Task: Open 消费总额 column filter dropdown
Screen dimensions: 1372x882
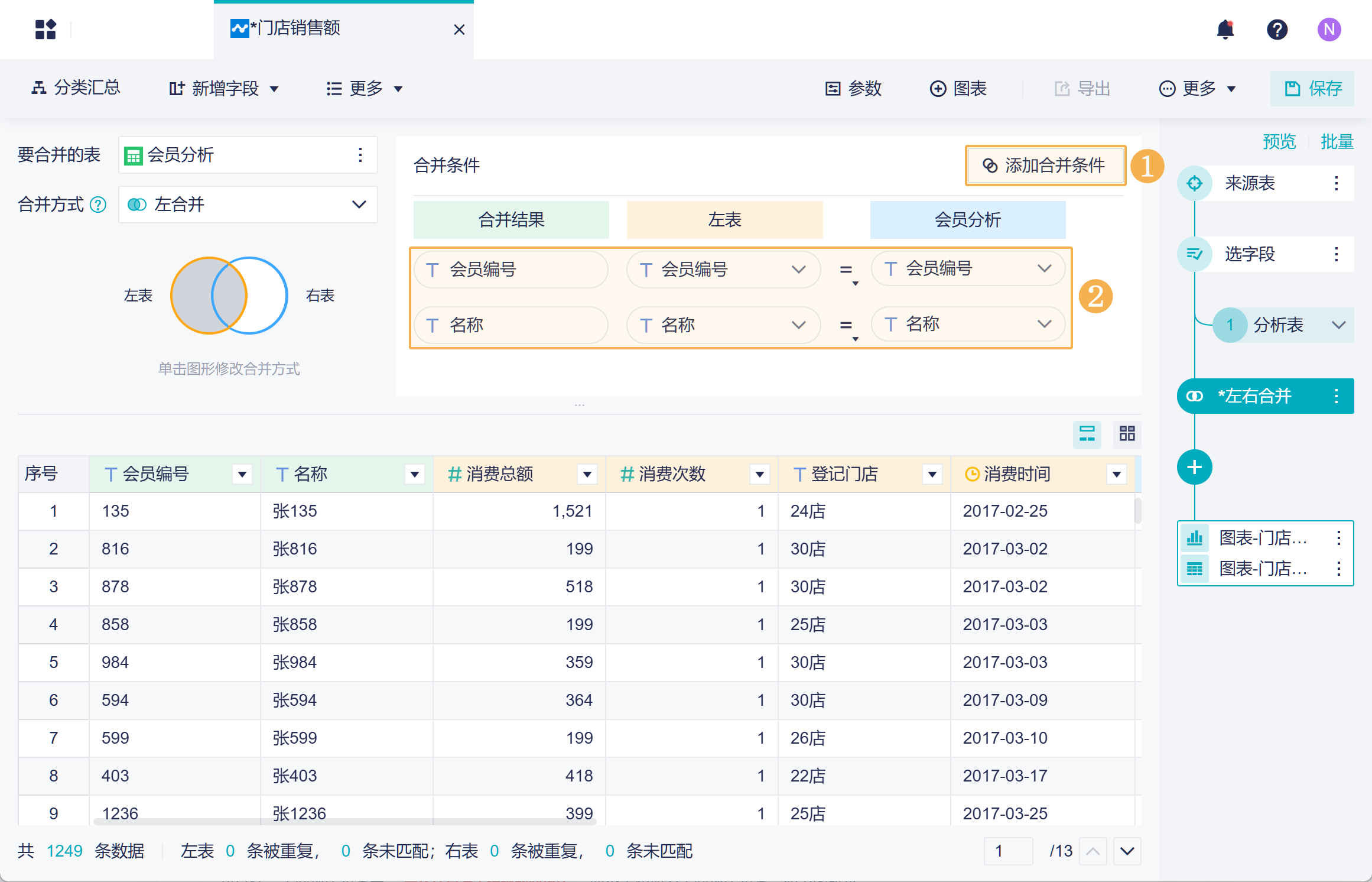Action: (587, 474)
